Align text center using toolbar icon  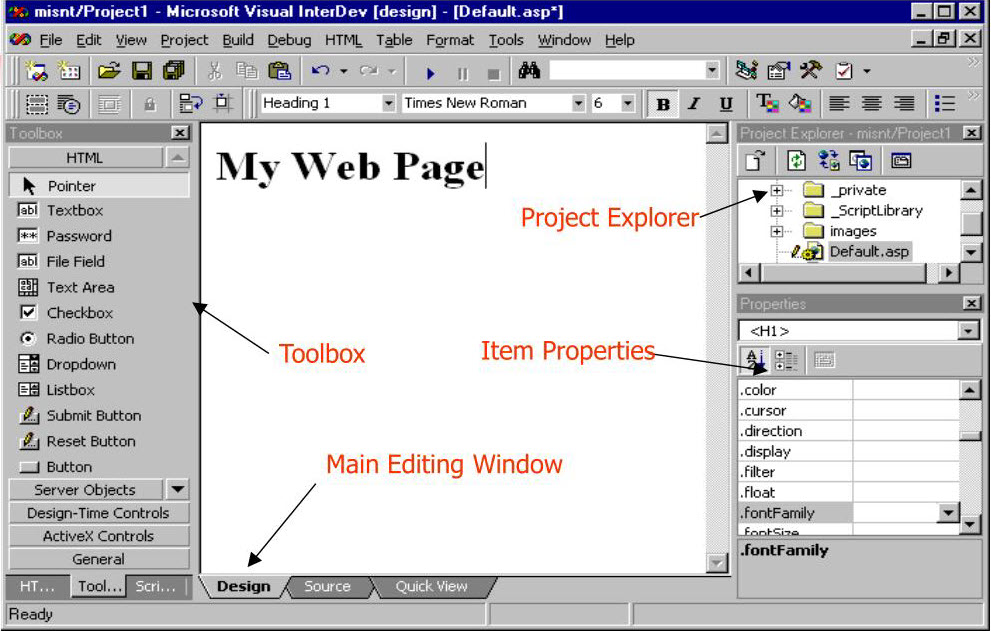pos(871,103)
